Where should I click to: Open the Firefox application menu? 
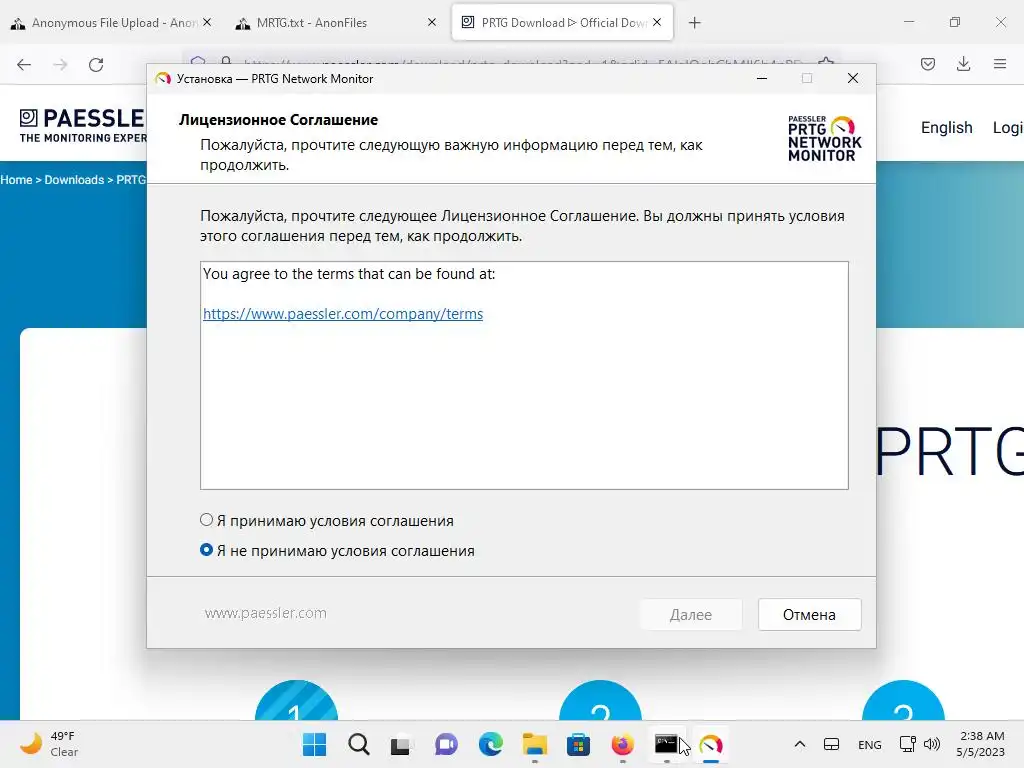click(x=1000, y=64)
